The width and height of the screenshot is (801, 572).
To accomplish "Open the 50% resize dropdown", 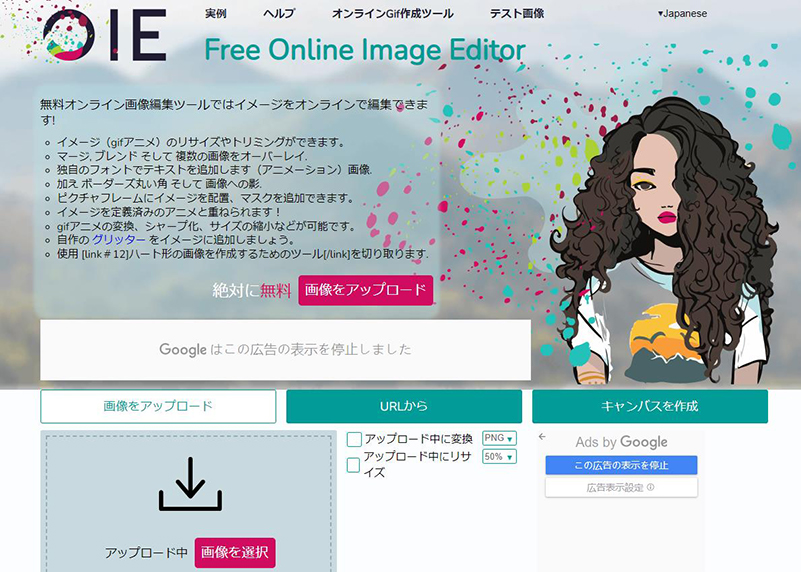I will coord(499,457).
